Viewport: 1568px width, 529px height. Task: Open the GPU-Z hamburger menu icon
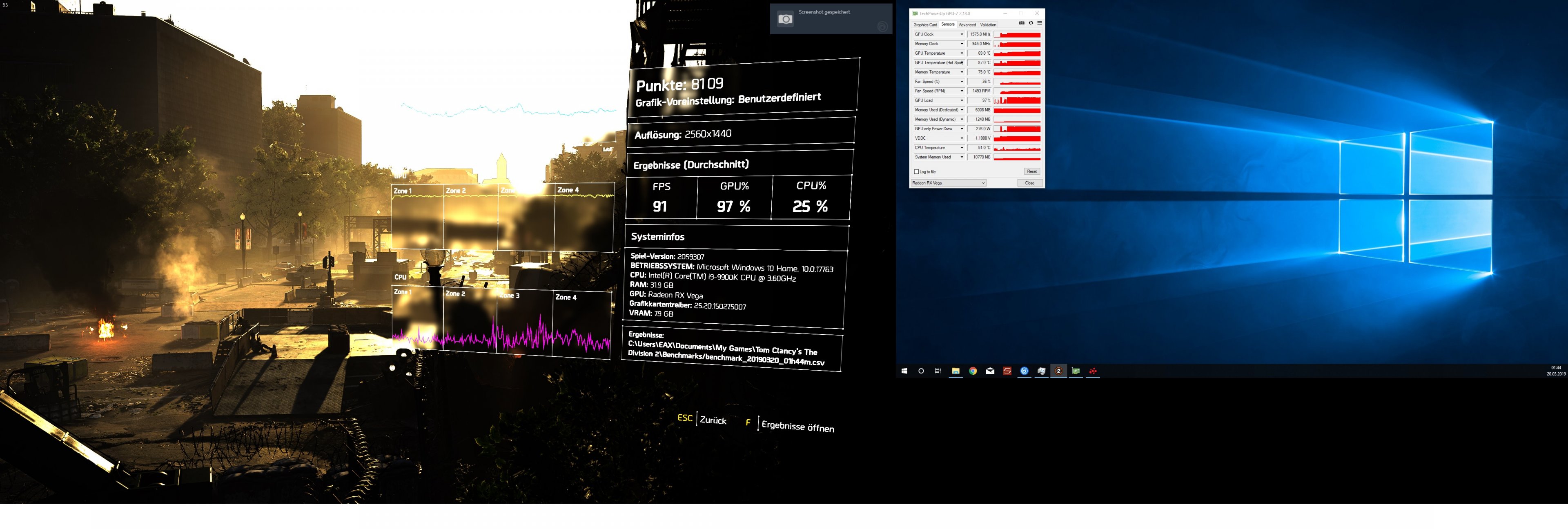coord(1040,23)
